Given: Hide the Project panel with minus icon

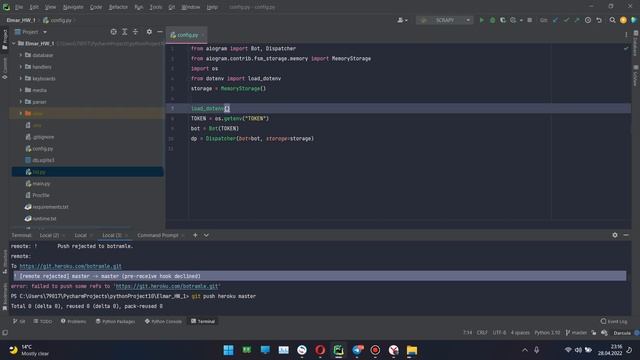Looking at the screenshot, I should tap(160, 32).
